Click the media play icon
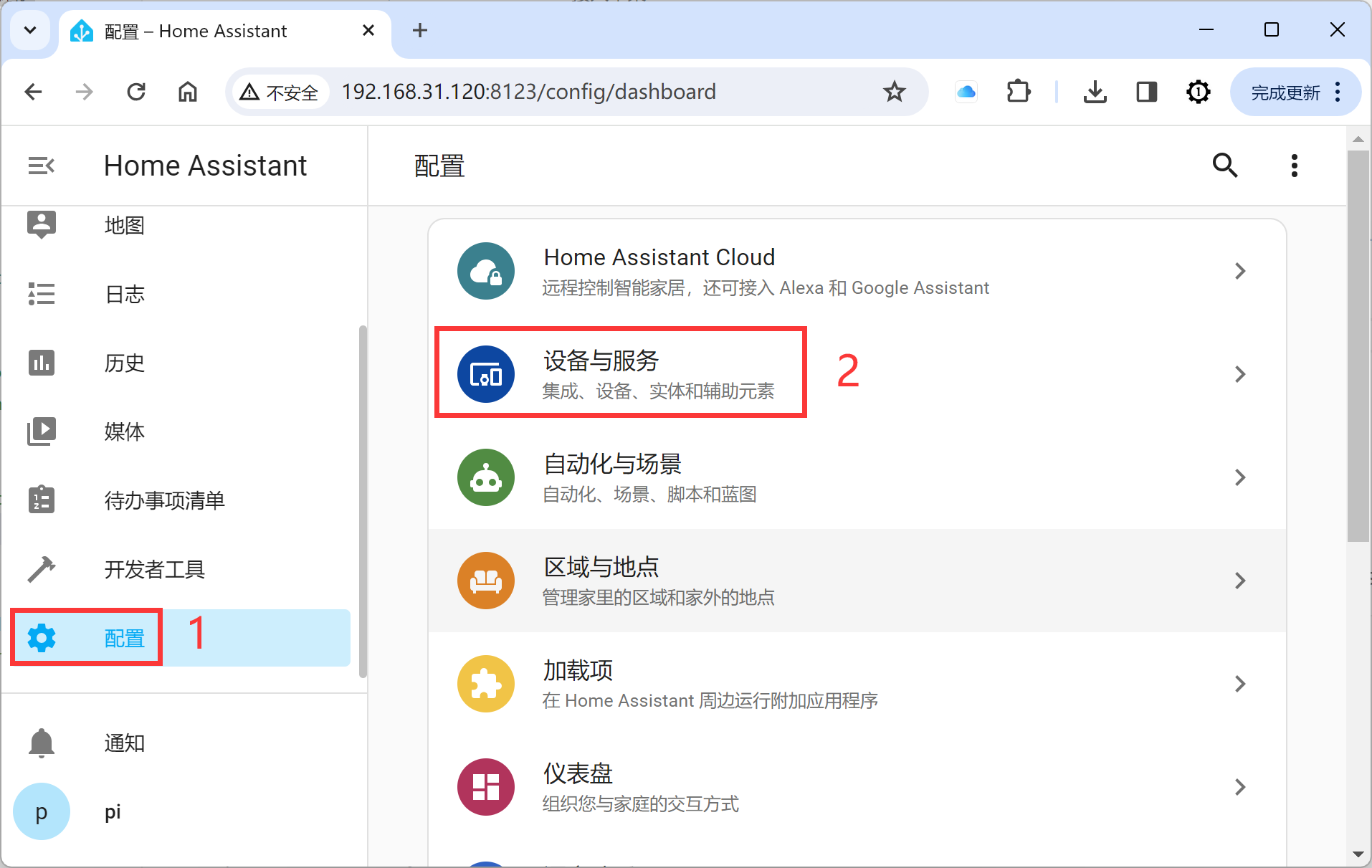The image size is (1372, 868). coord(42,431)
